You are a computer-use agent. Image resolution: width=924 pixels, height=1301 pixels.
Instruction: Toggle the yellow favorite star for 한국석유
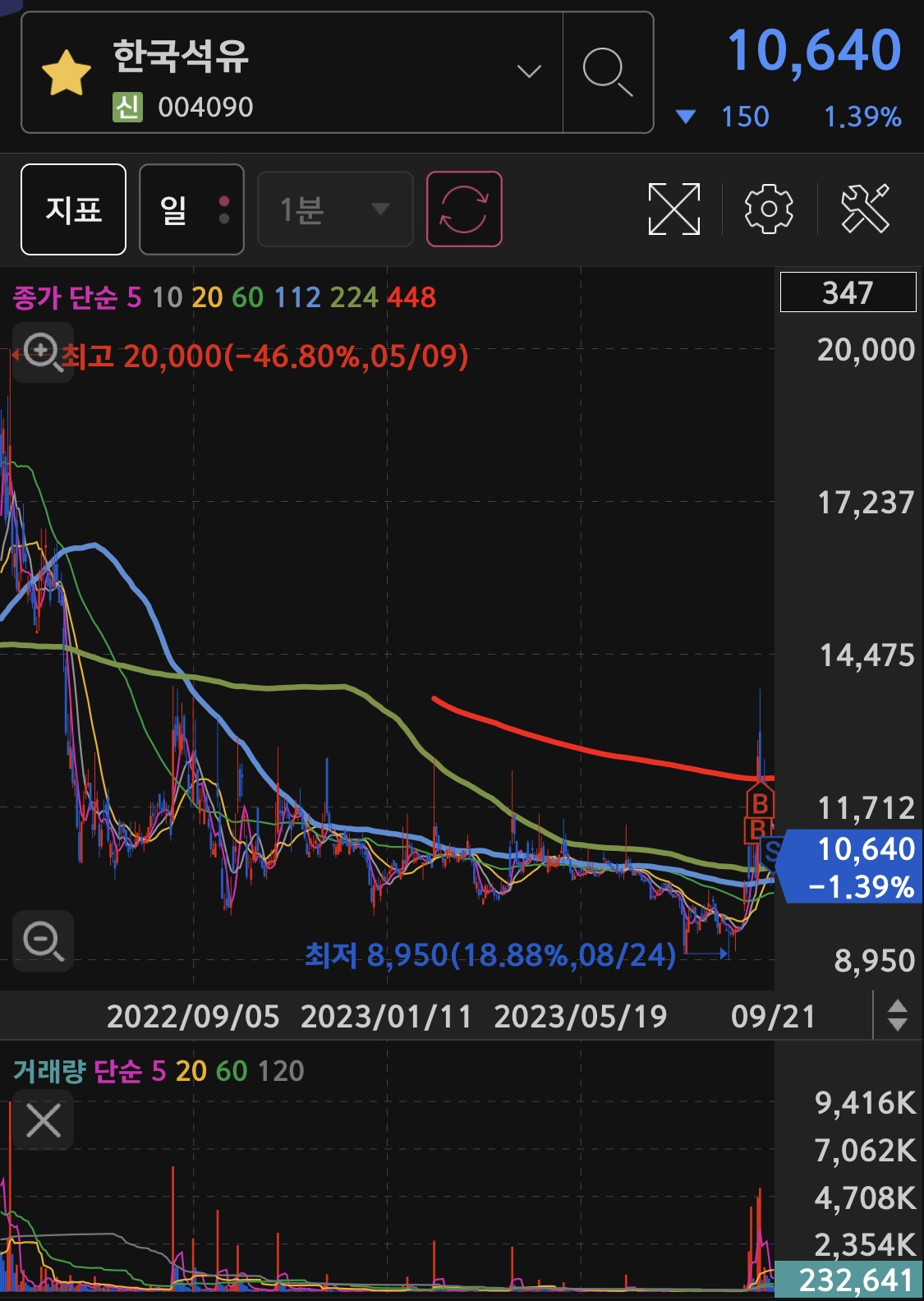click(x=66, y=73)
